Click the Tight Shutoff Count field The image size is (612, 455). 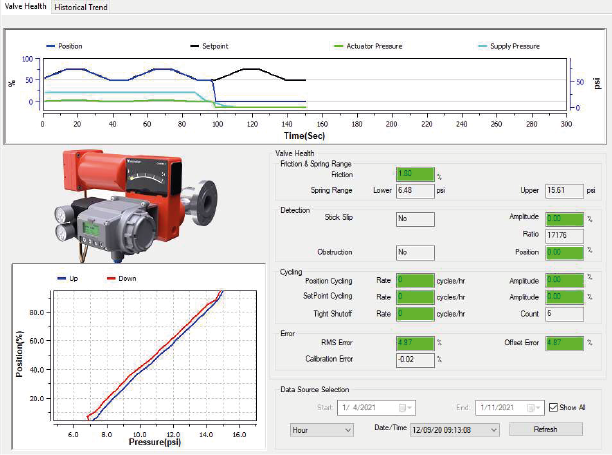point(565,312)
